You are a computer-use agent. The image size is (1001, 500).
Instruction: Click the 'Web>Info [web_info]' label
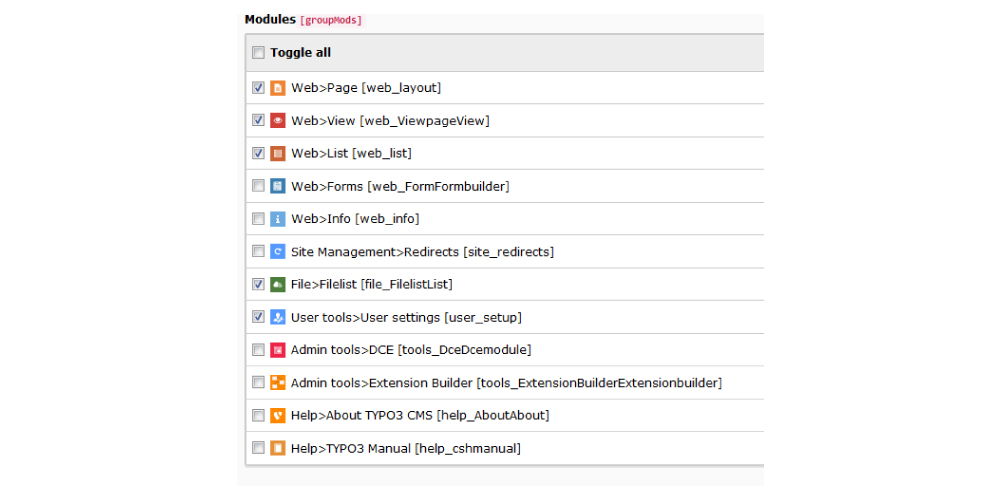point(355,219)
